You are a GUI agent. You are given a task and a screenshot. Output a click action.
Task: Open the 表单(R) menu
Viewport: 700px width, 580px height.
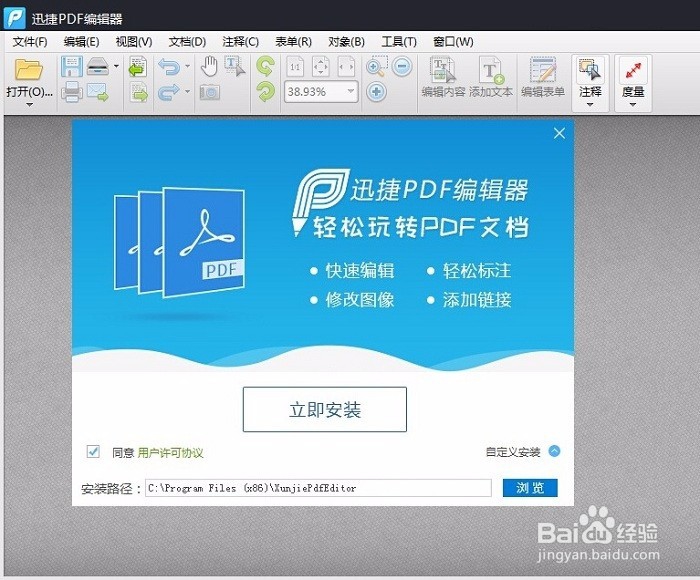pos(293,42)
